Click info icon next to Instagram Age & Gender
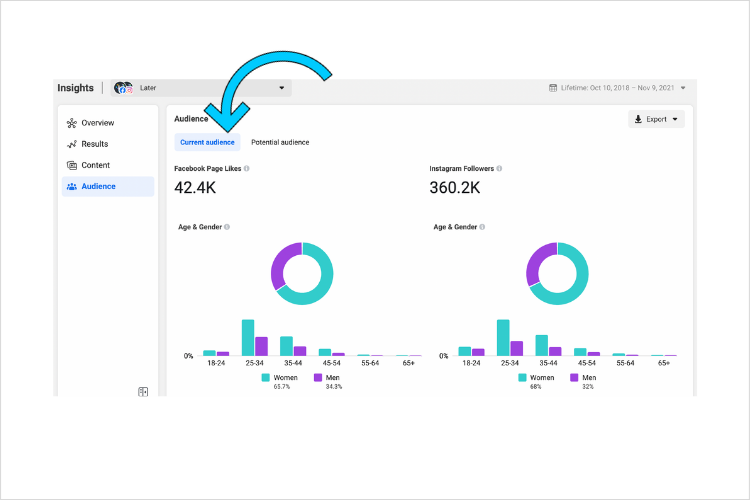Screen dimensions: 750x500 (482, 227)
